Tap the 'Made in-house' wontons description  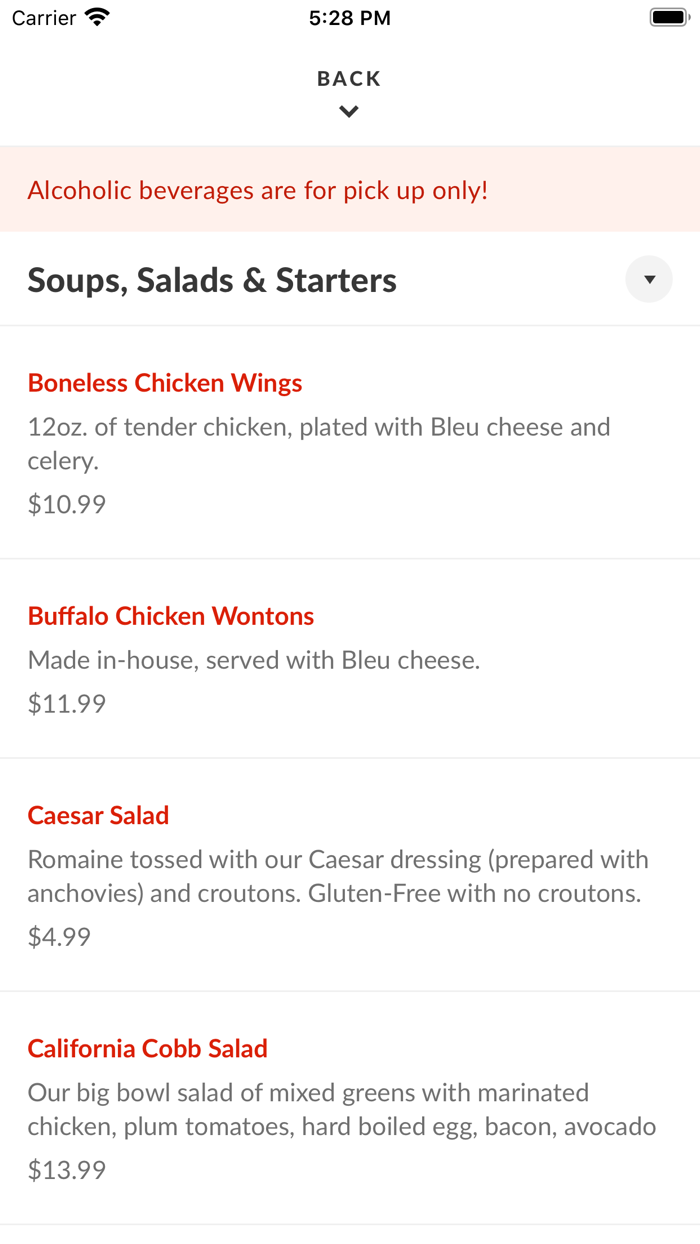tap(254, 660)
